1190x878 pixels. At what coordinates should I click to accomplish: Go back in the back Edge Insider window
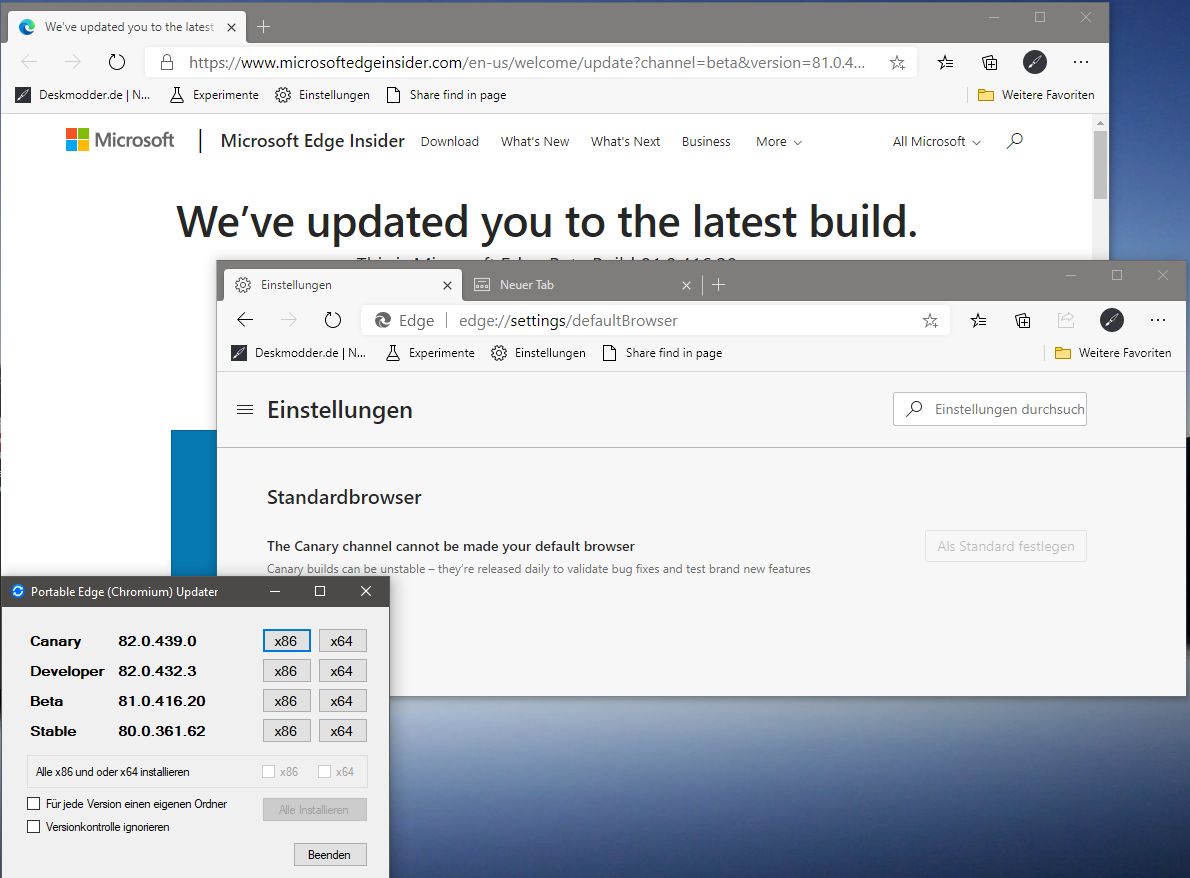pyautogui.click(x=29, y=62)
